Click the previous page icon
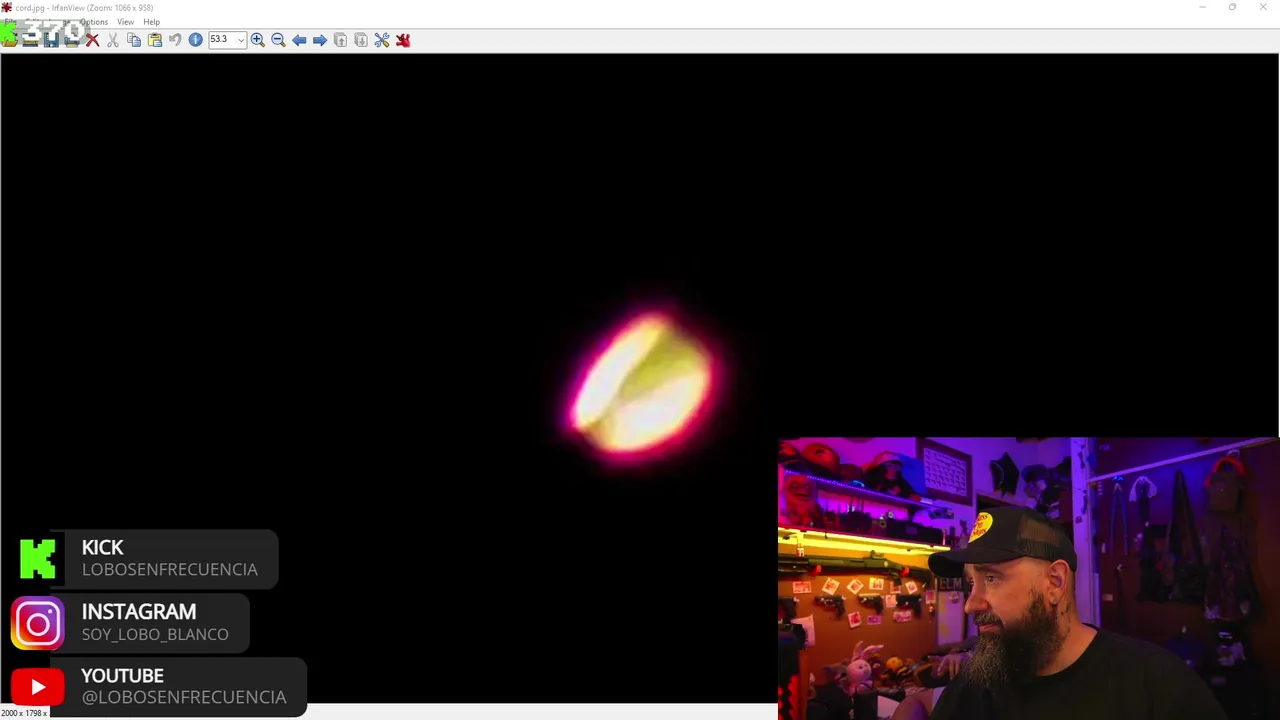This screenshot has width=1280, height=720. [340, 40]
